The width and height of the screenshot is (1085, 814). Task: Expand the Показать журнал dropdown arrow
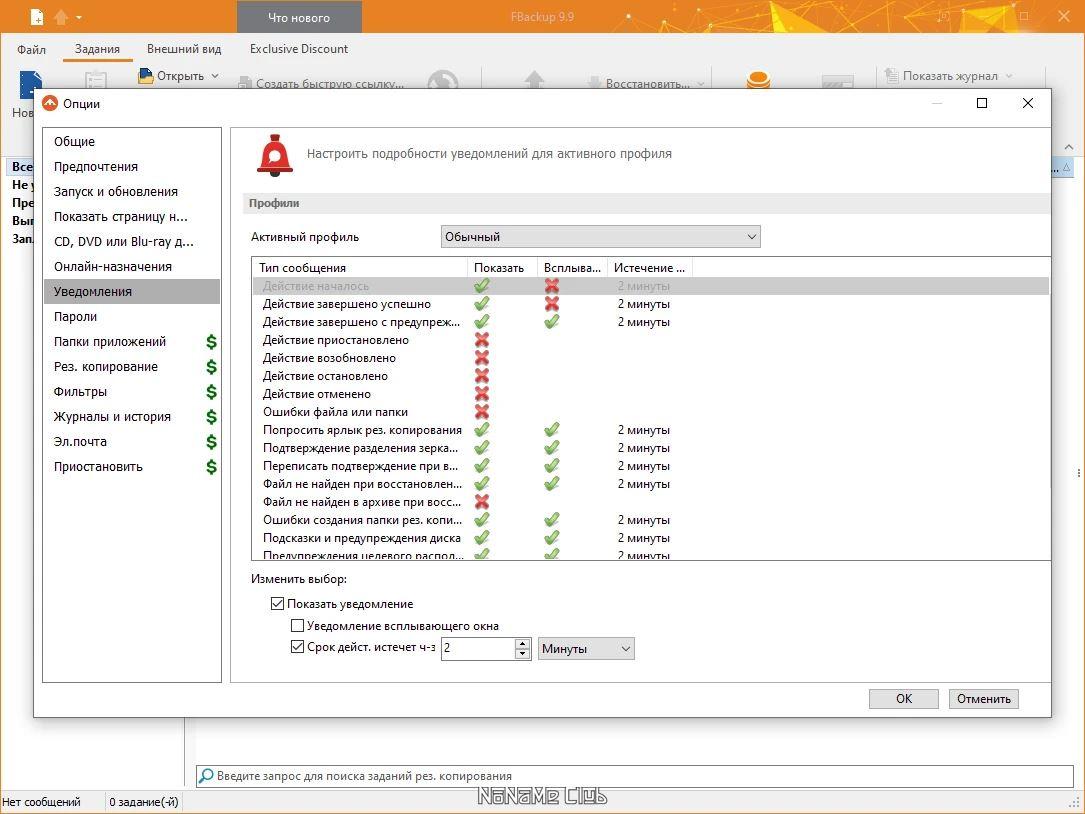(1009, 75)
